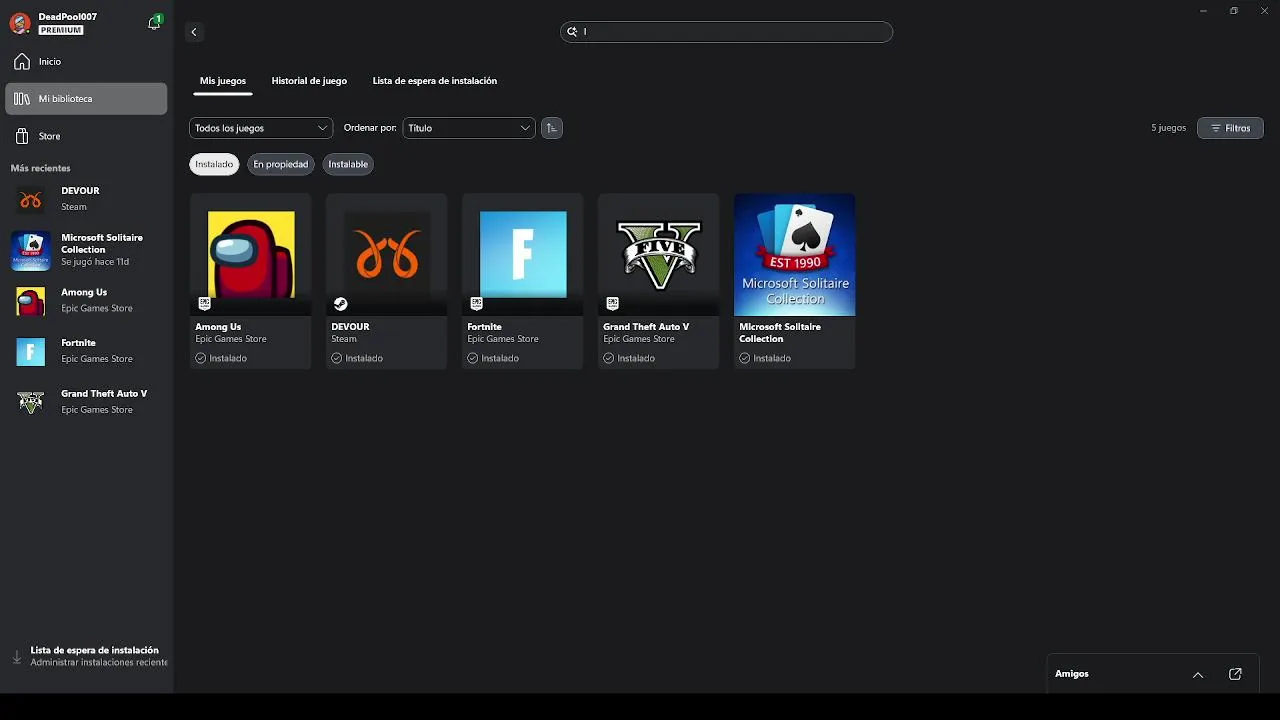Click the Store bag icon
1280x720 pixels.
(x=22, y=136)
